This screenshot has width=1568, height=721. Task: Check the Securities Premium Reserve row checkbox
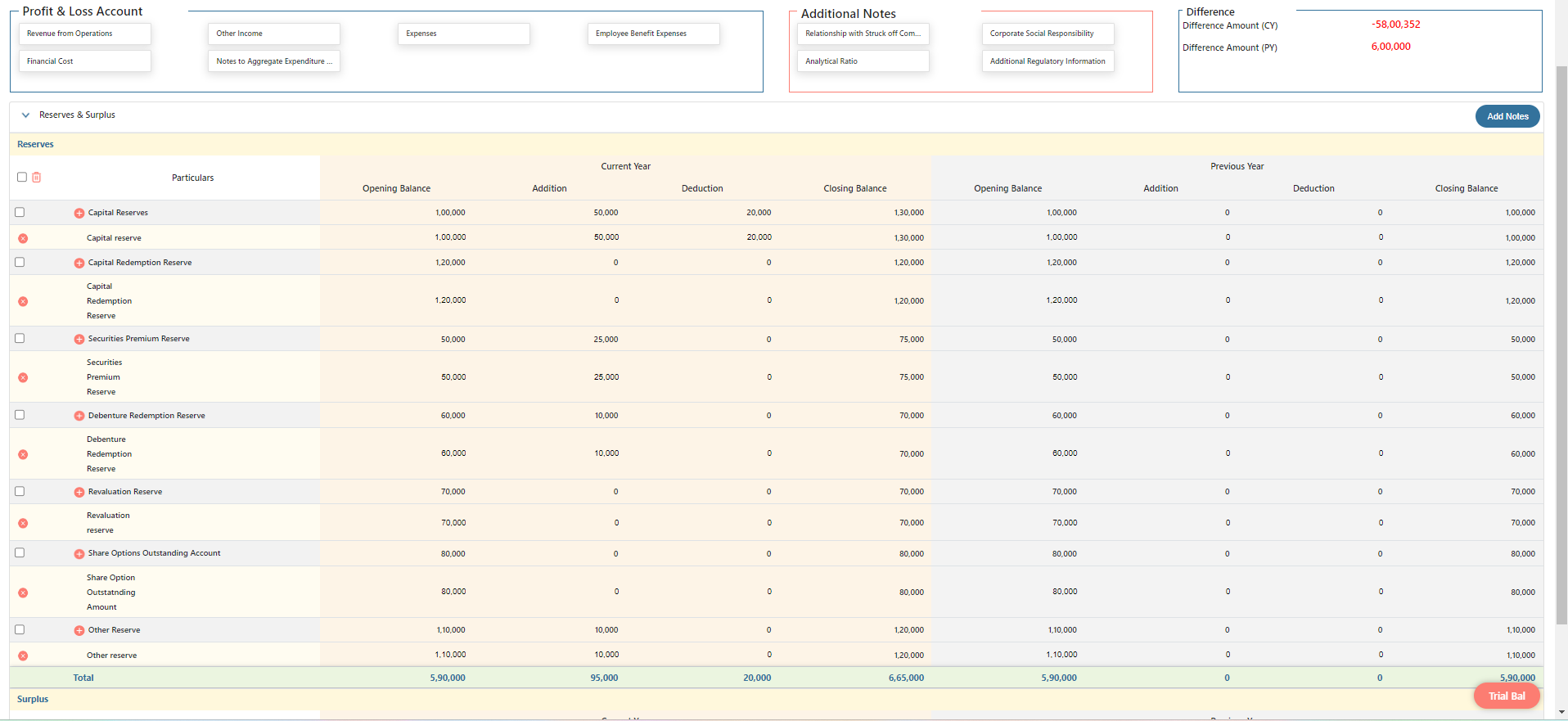click(20, 338)
